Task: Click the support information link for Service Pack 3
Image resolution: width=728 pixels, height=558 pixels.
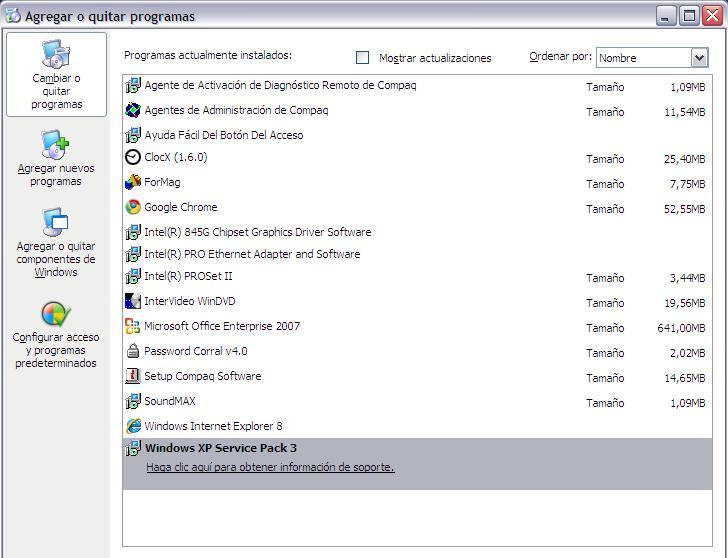Action: 270,467
